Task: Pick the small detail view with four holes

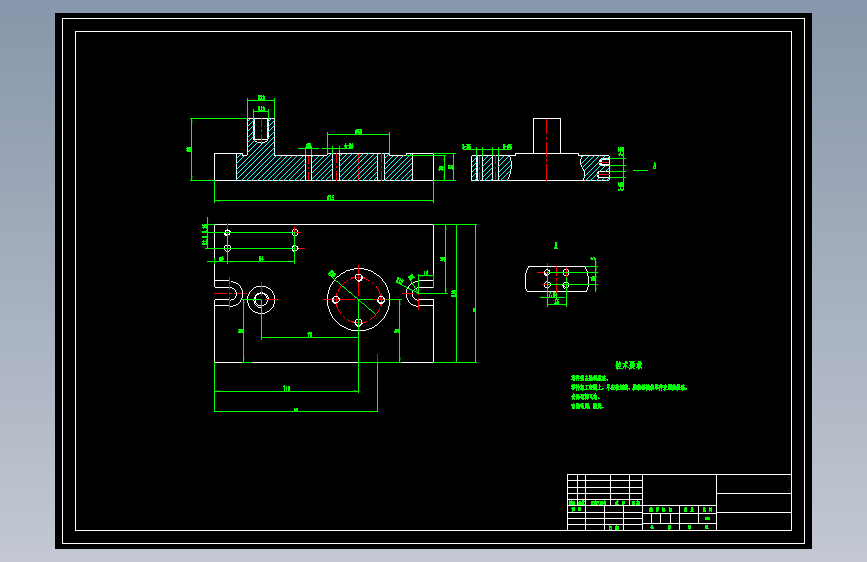Action: click(557, 279)
